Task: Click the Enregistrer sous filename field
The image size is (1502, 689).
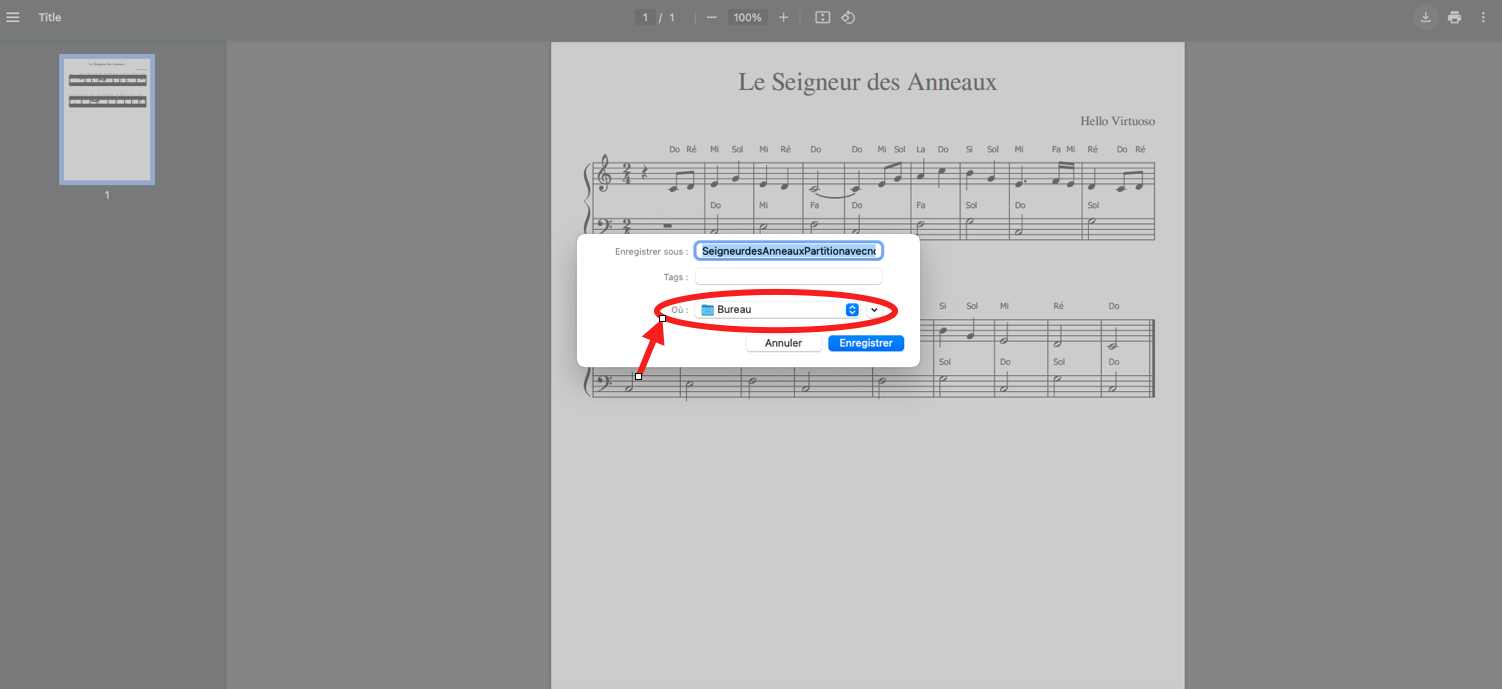Action: click(789, 251)
